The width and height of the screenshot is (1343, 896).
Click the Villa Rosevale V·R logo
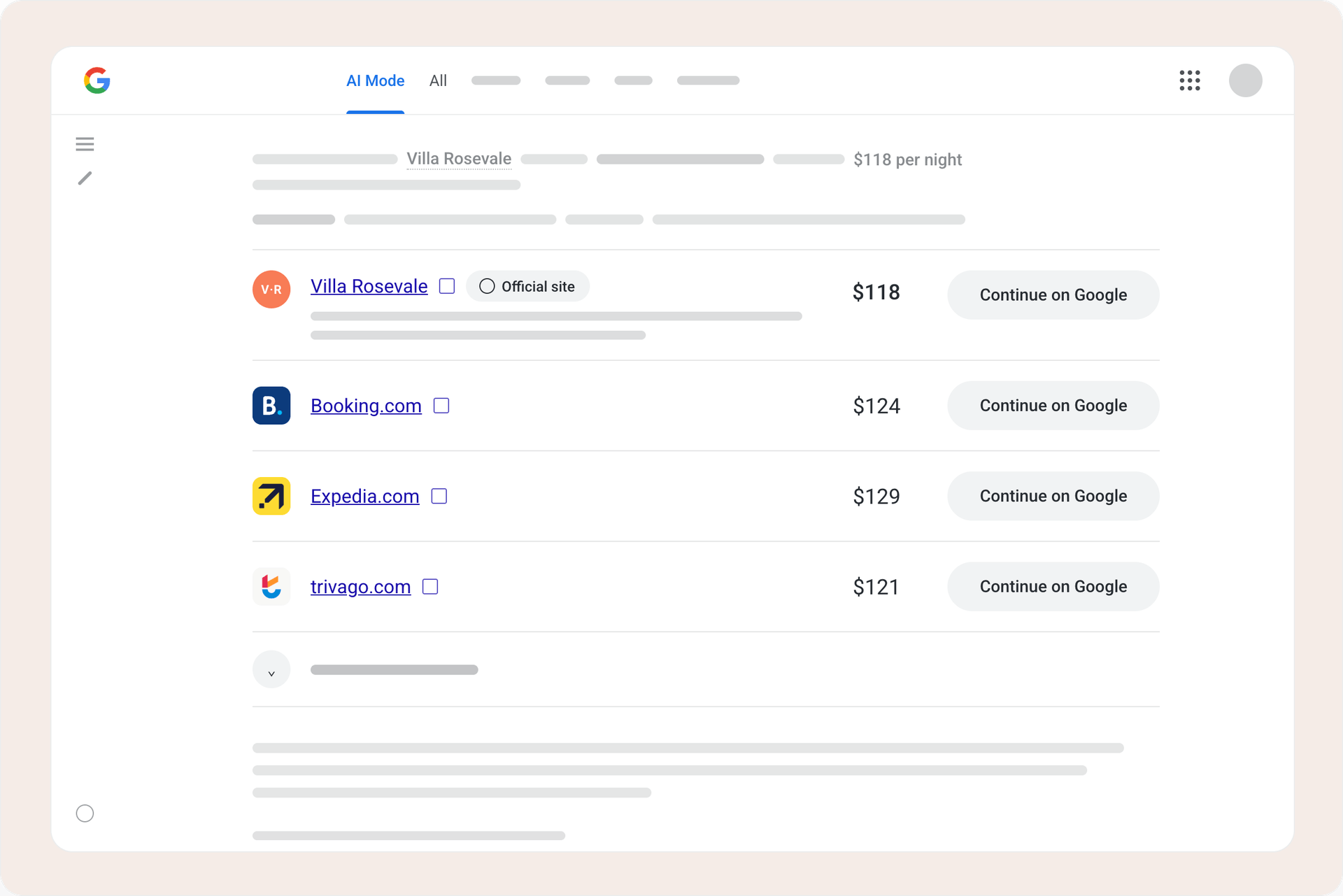pyautogui.click(x=271, y=289)
